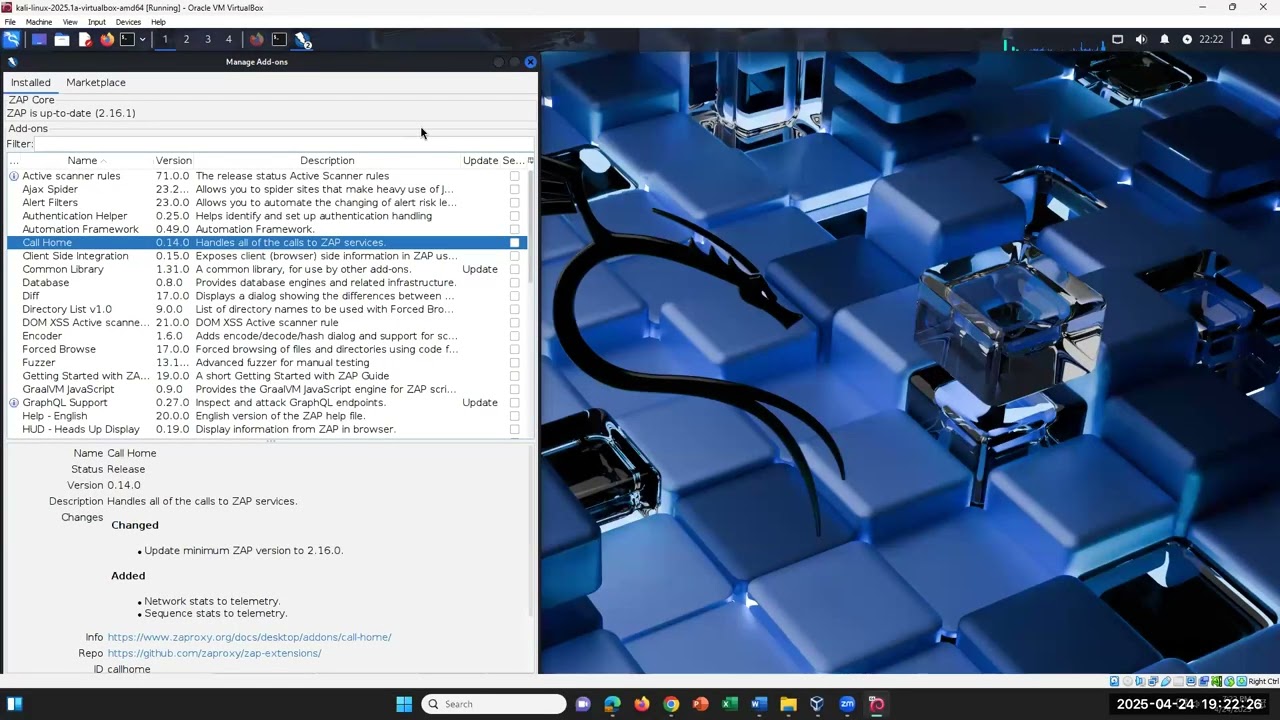Tick the checkbox for Call Home row

coord(515,243)
